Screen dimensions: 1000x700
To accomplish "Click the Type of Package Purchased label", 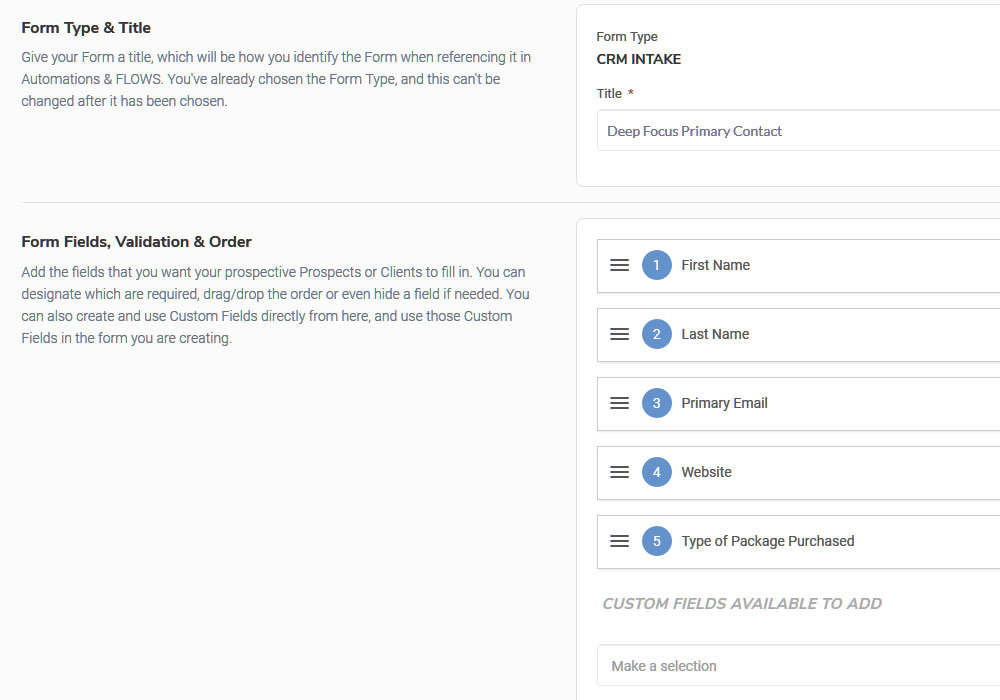I will coord(767,541).
